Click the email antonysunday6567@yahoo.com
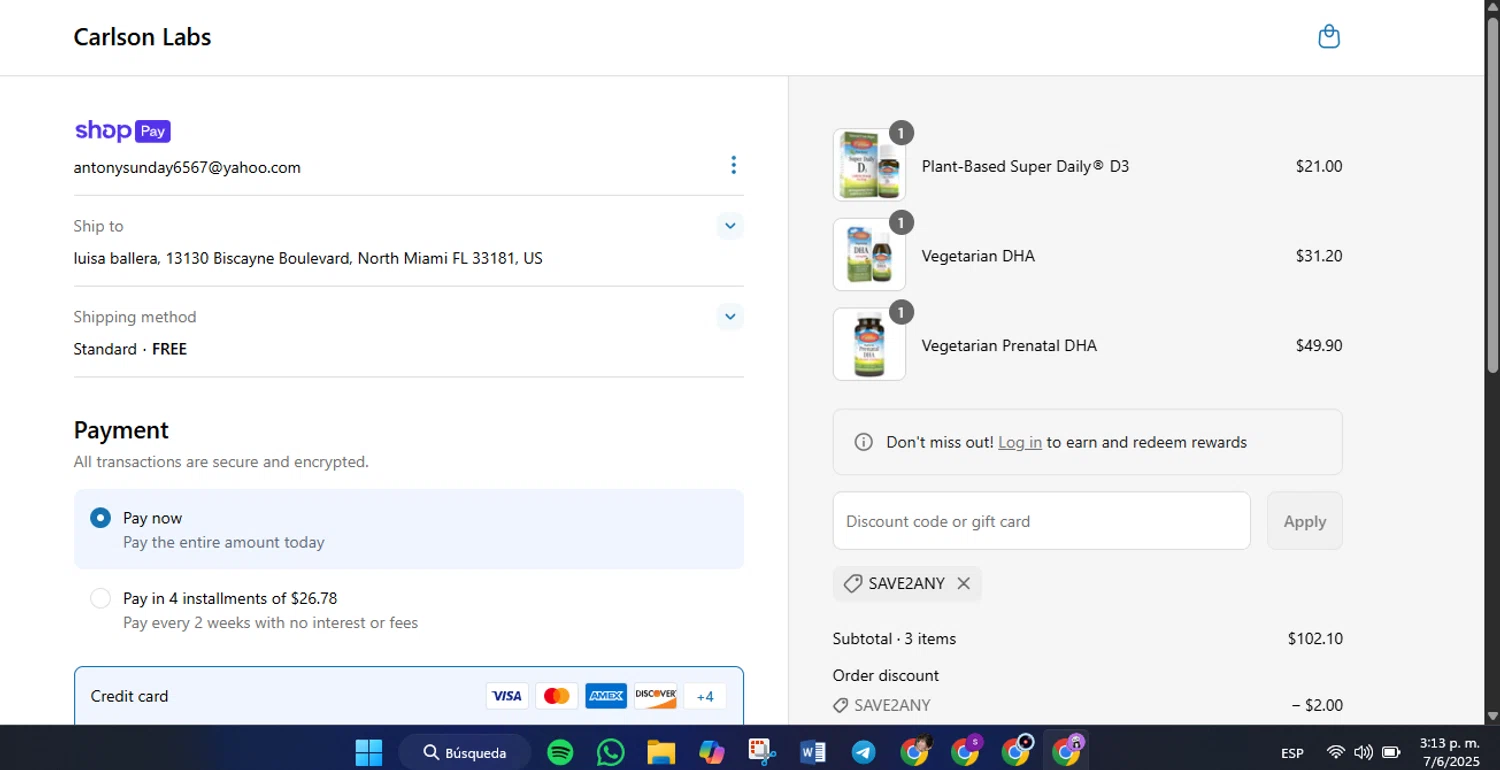Image resolution: width=1500 pixels, height=770 pixels. (187, 168)
